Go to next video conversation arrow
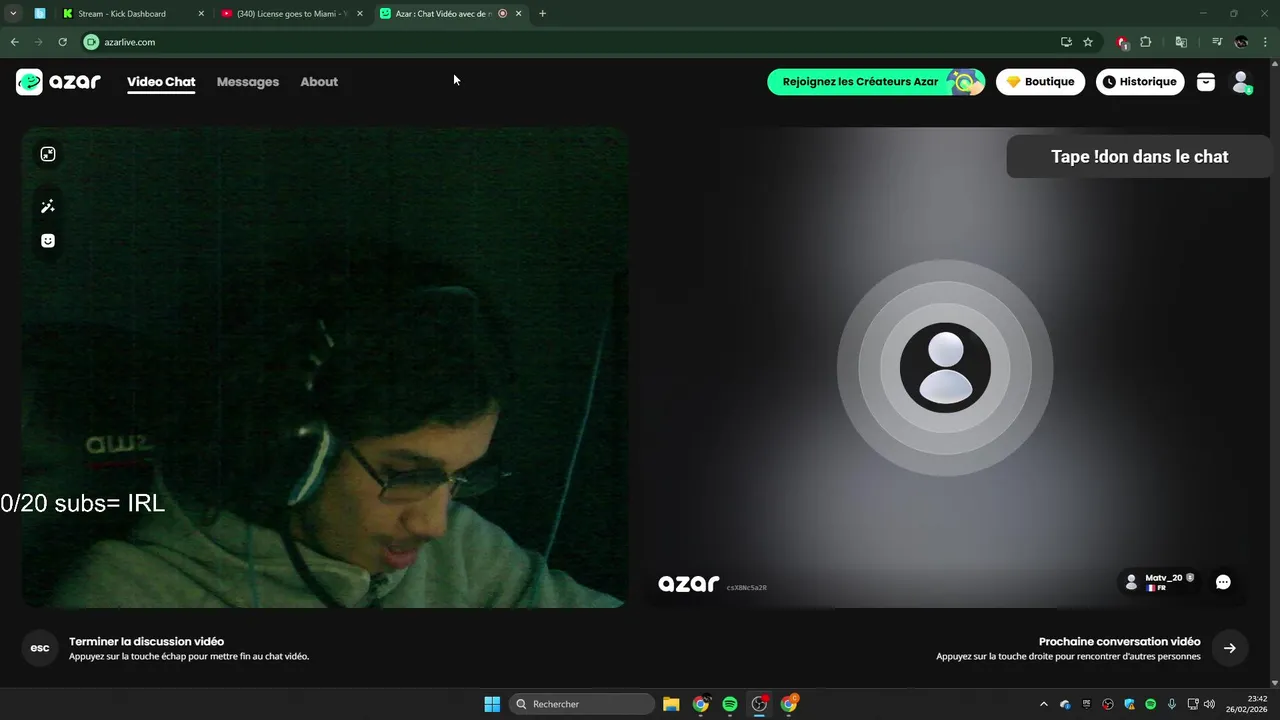 [x=1230, y=648]
